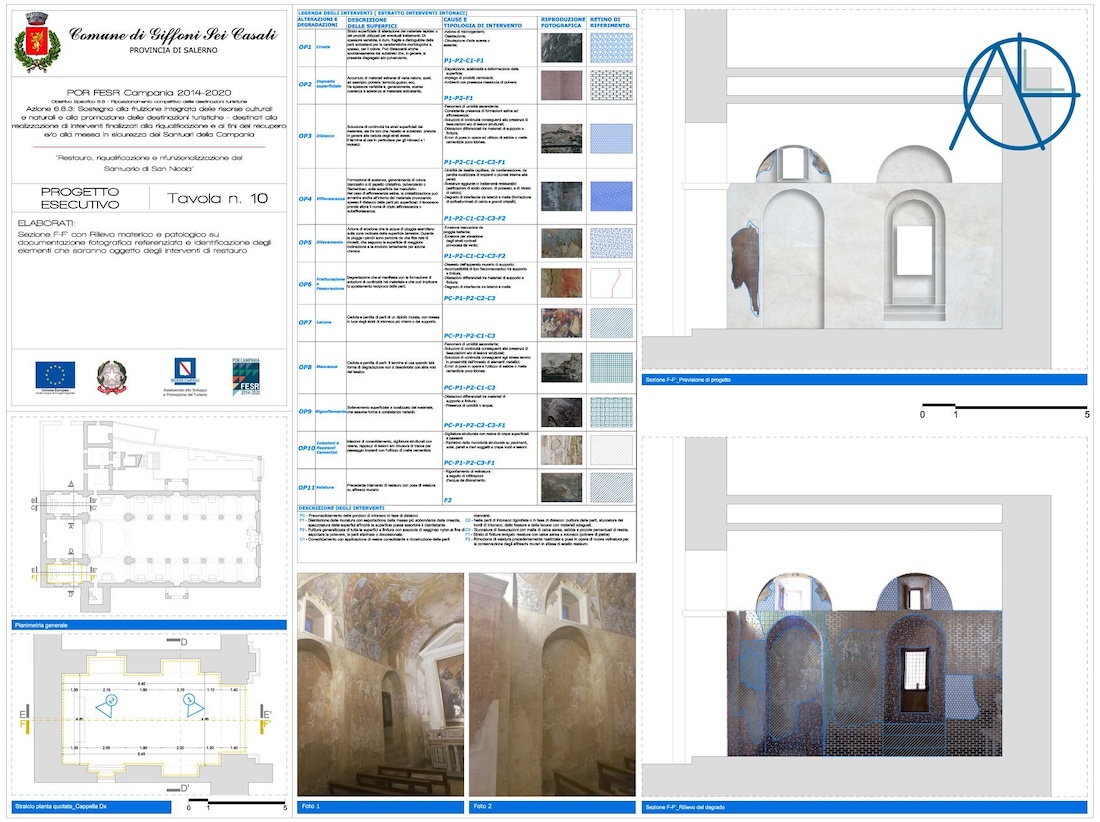Viewport: 1100px width, 822px height.
Task: Select the Comune di Giffoni coat of arms
Action: (x=36, y=40)
